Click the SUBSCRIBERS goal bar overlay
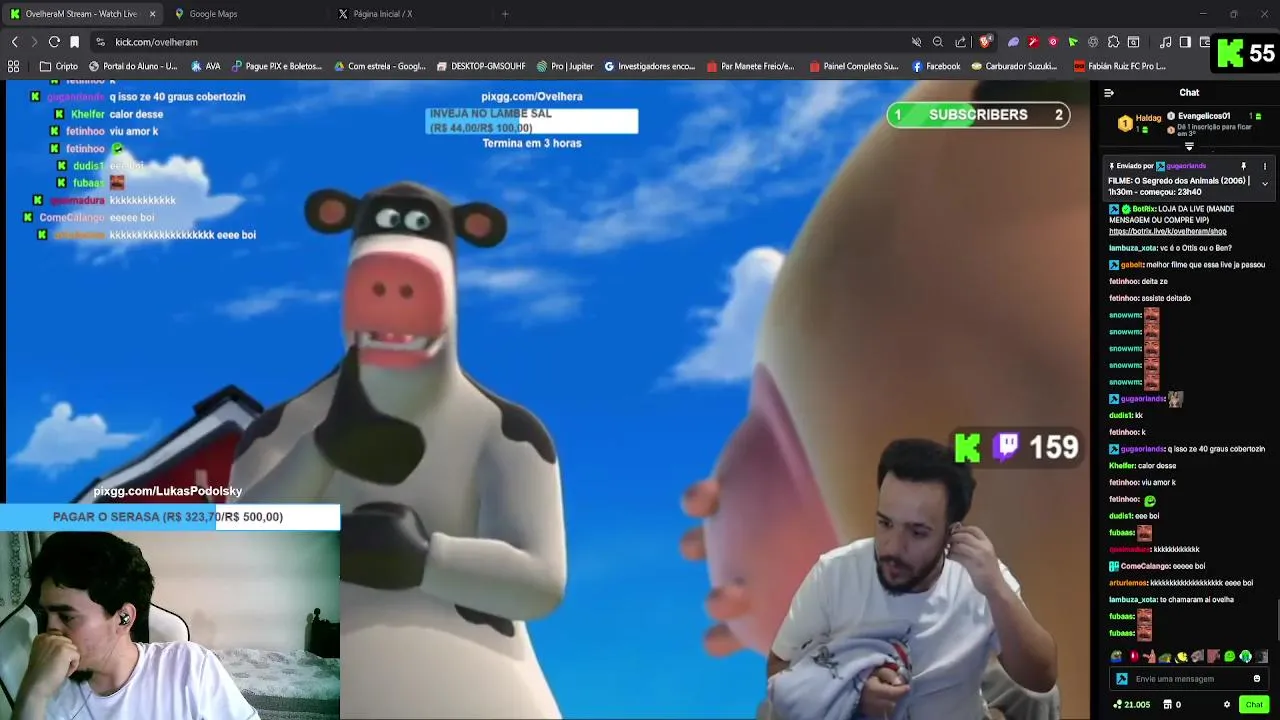This screenshot has width=1280, height=720. (978, 115)
